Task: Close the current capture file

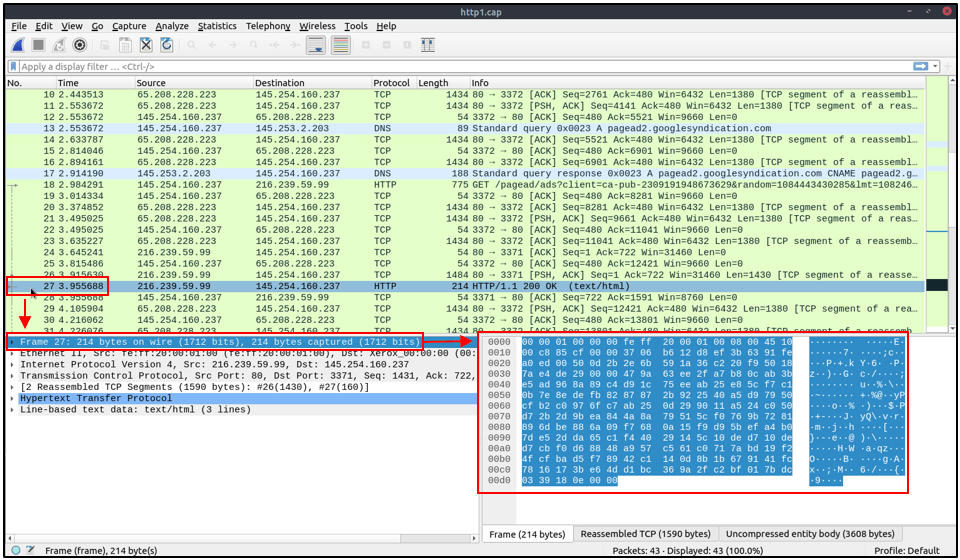Action: 146,45
